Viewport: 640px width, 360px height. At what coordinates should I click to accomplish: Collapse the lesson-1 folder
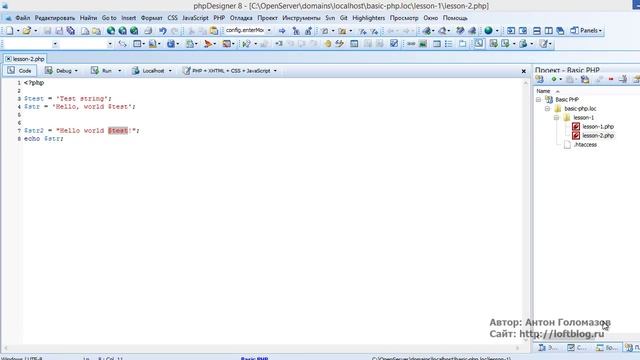click(x=556, y=118)
